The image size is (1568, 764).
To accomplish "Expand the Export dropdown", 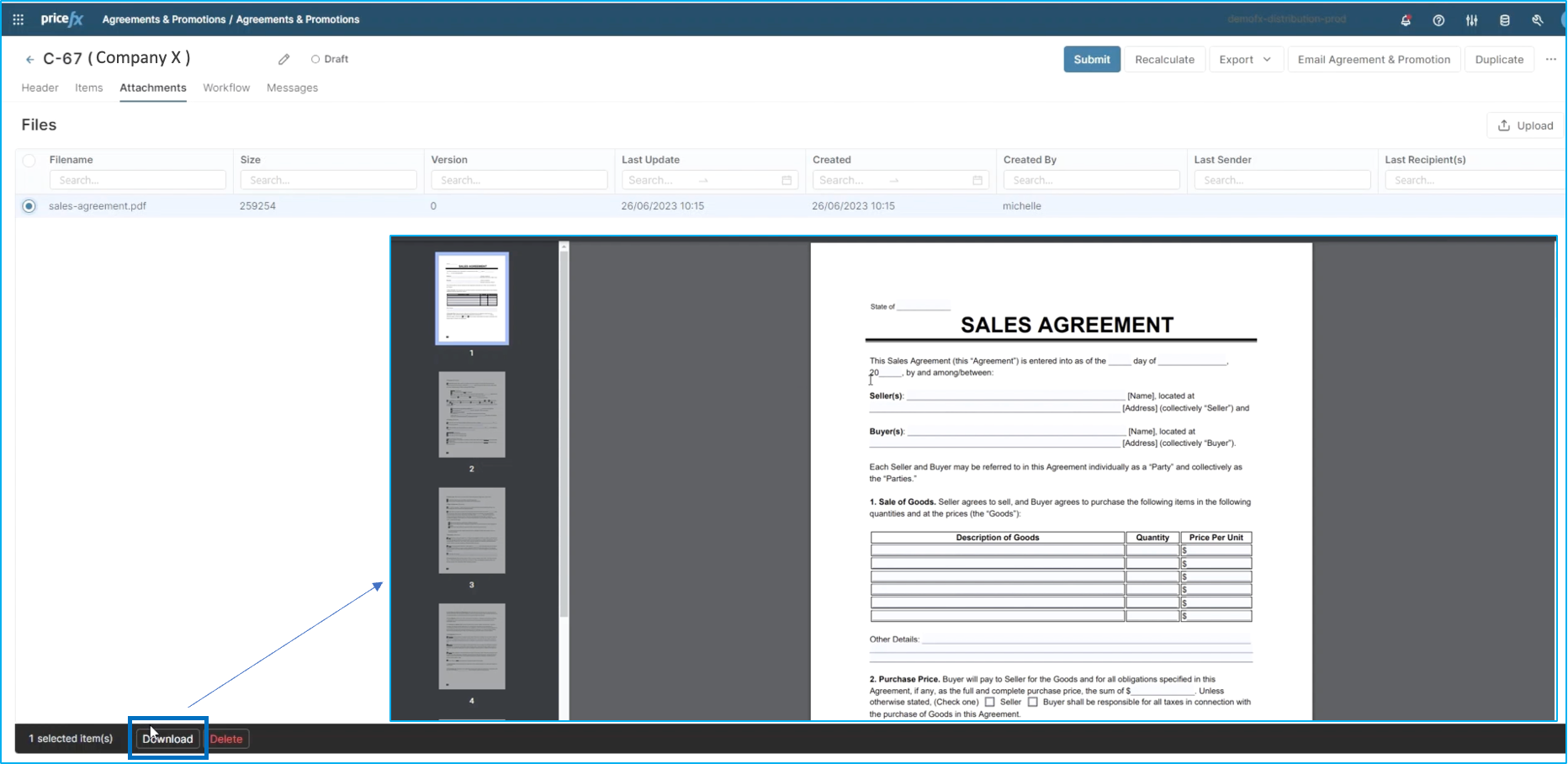I will coord(1245,59).
